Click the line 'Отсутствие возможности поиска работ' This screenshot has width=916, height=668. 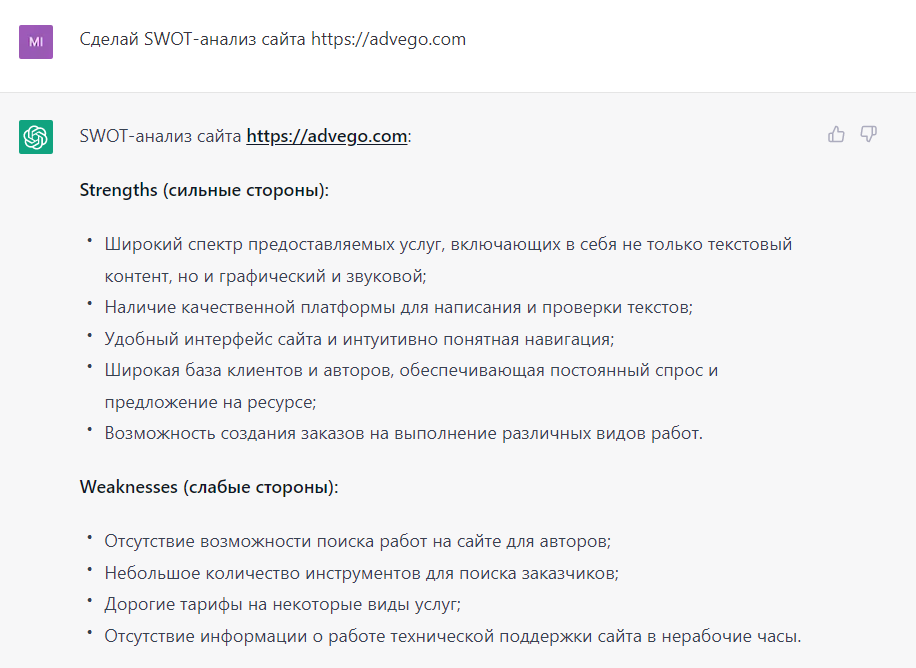tap(358, 541)
